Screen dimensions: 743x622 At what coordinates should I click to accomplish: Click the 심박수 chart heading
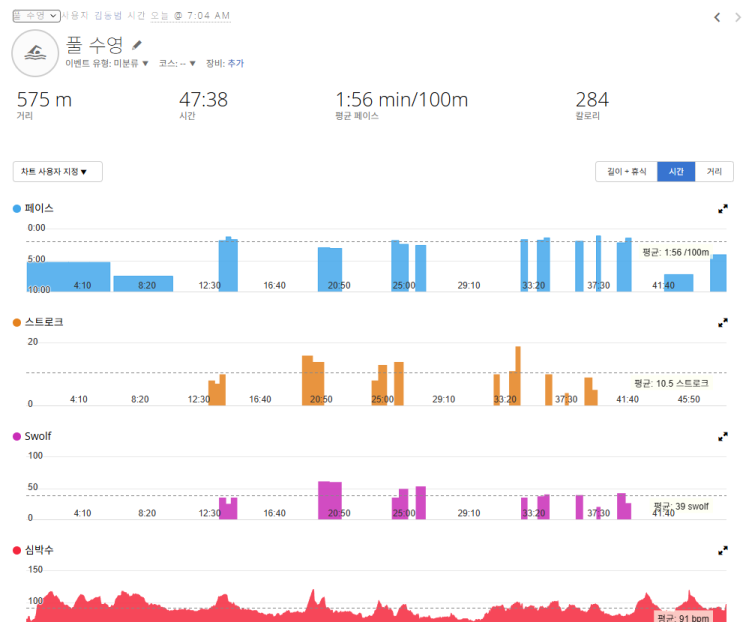(x=39, y=550)
